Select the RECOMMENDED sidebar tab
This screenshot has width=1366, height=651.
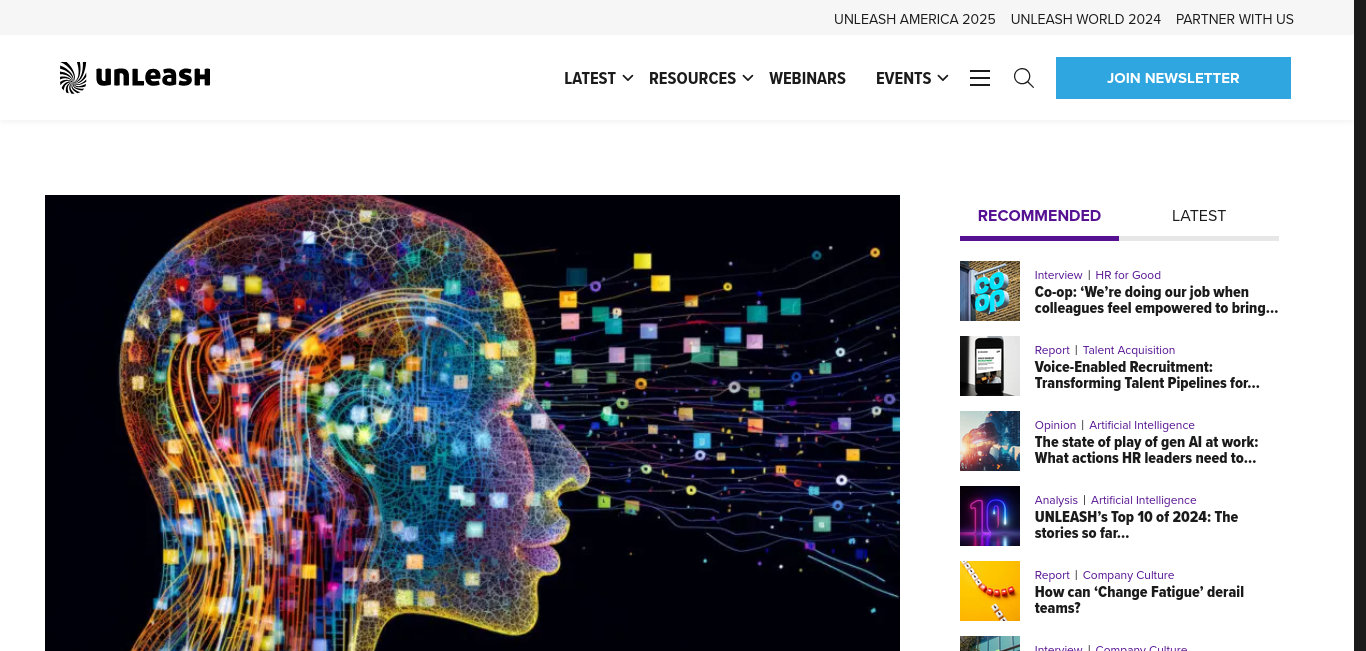[x=1039, y=216]
